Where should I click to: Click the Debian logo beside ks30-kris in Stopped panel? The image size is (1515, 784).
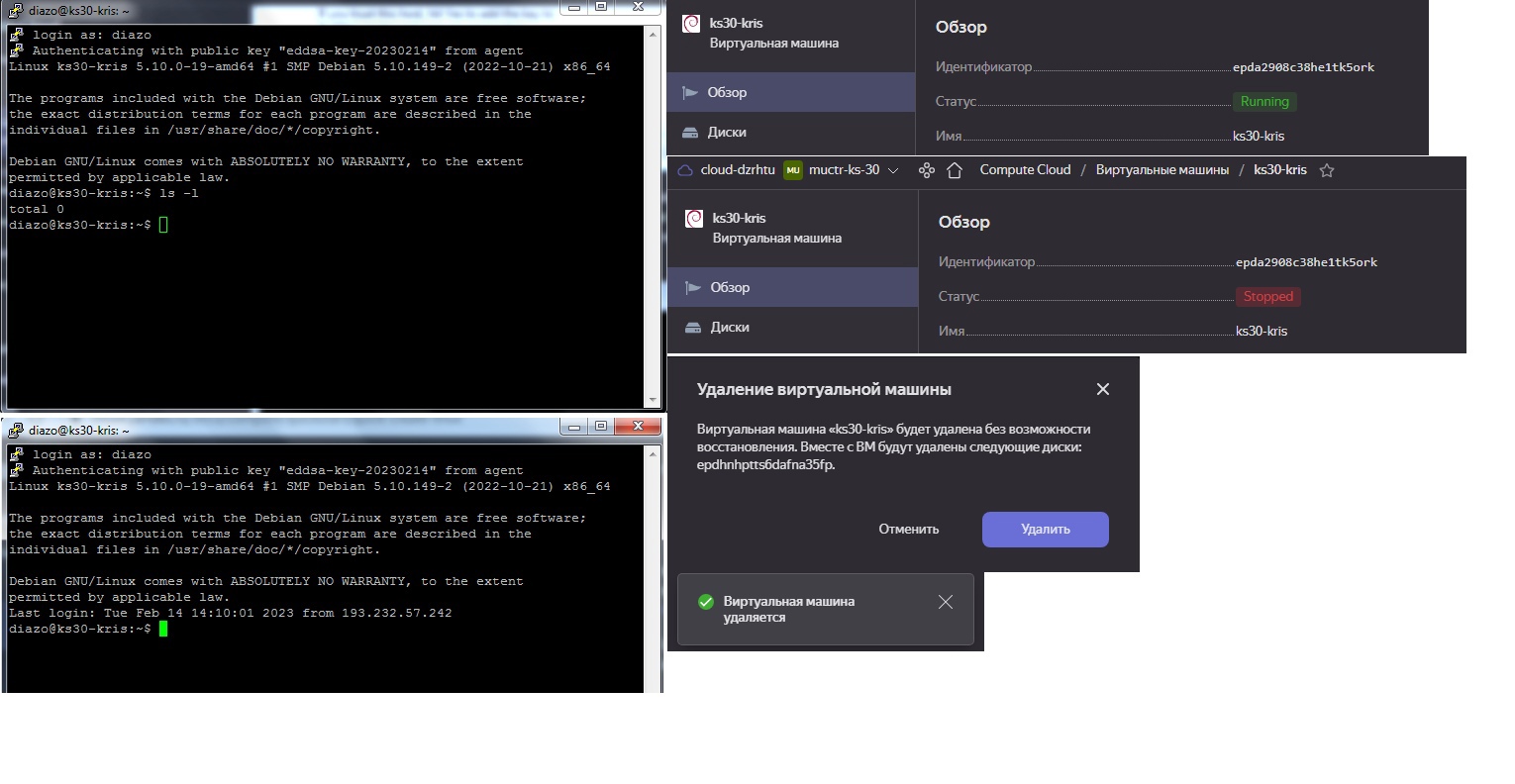694,219
